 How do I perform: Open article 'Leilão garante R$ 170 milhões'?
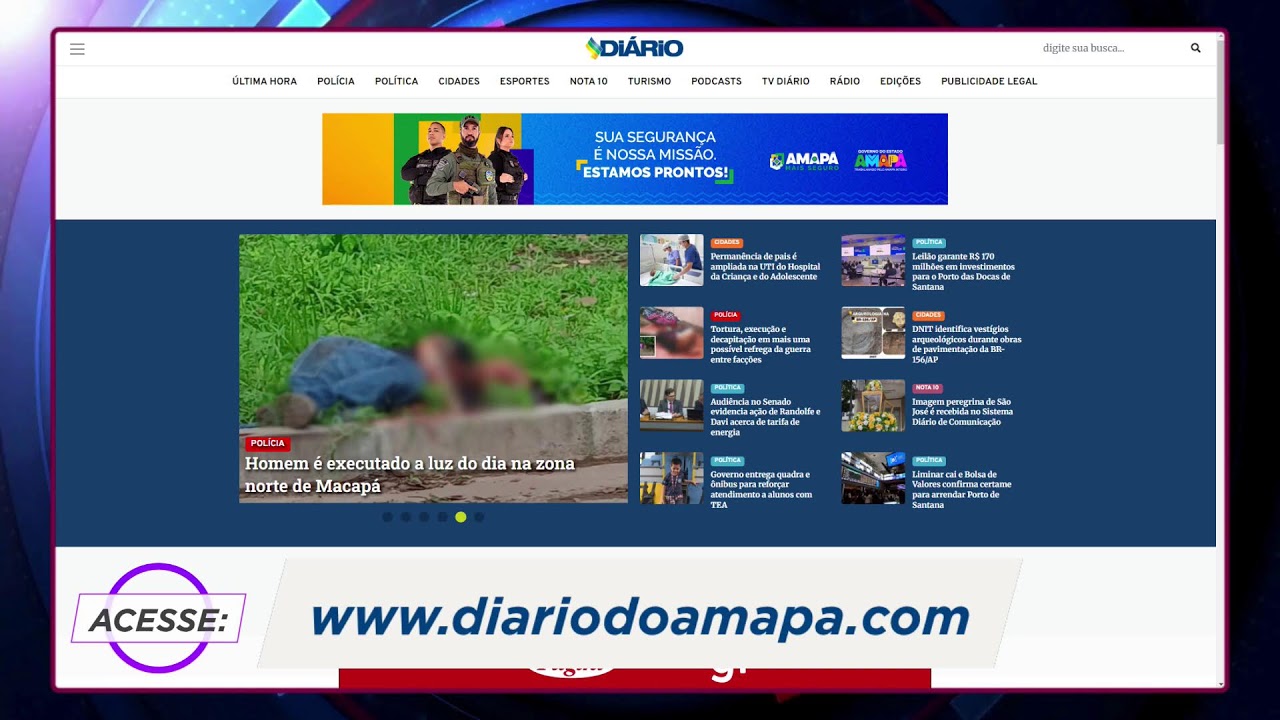[963, 272]
